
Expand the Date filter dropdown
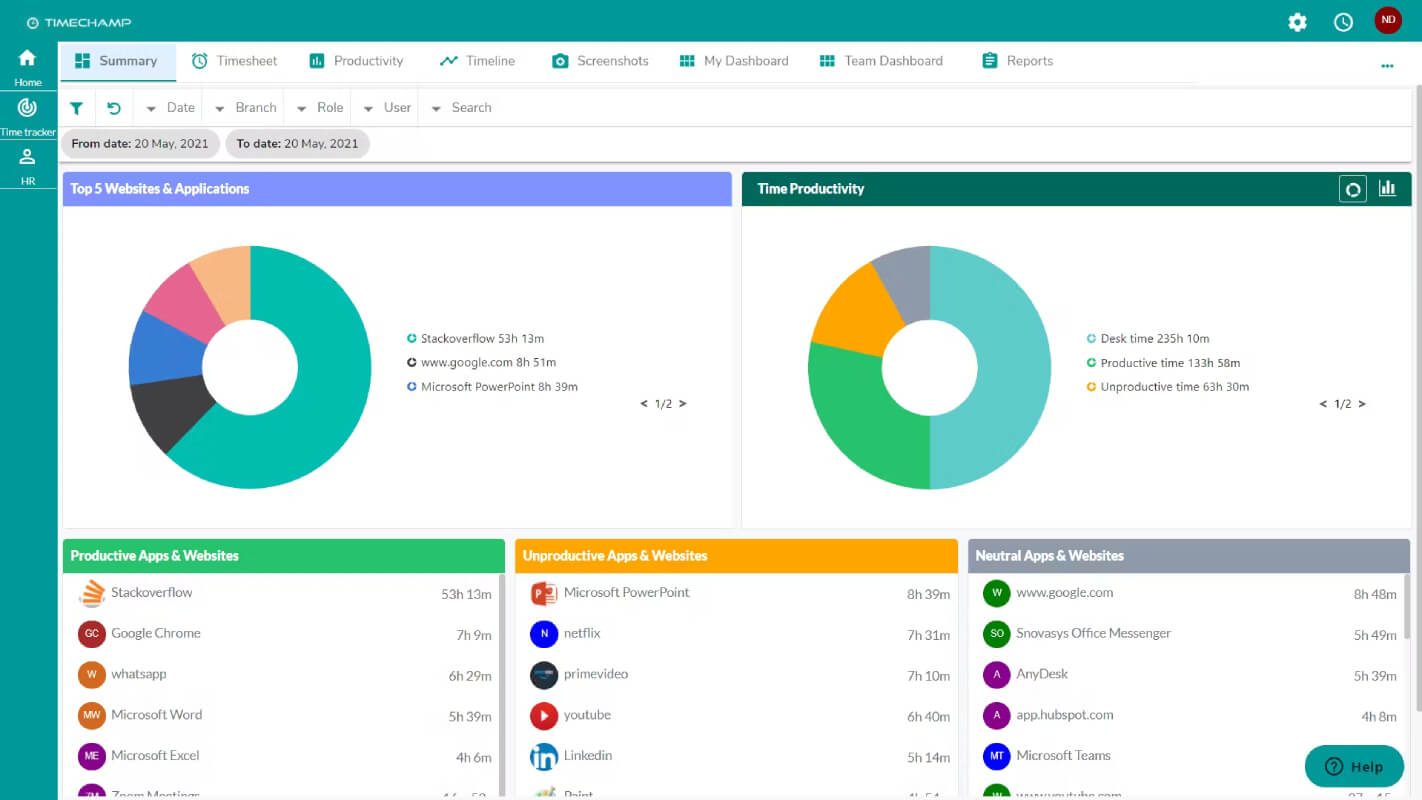click(x=170, y=108)
